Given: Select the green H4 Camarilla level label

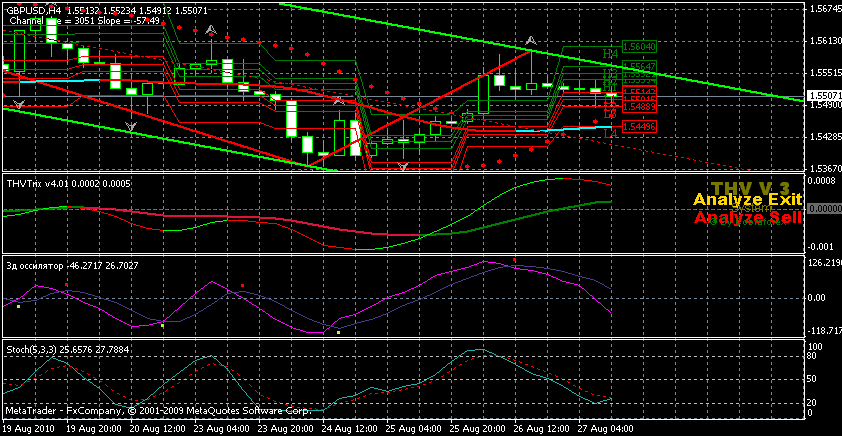Looking at the screenshot, I should 610,53.
